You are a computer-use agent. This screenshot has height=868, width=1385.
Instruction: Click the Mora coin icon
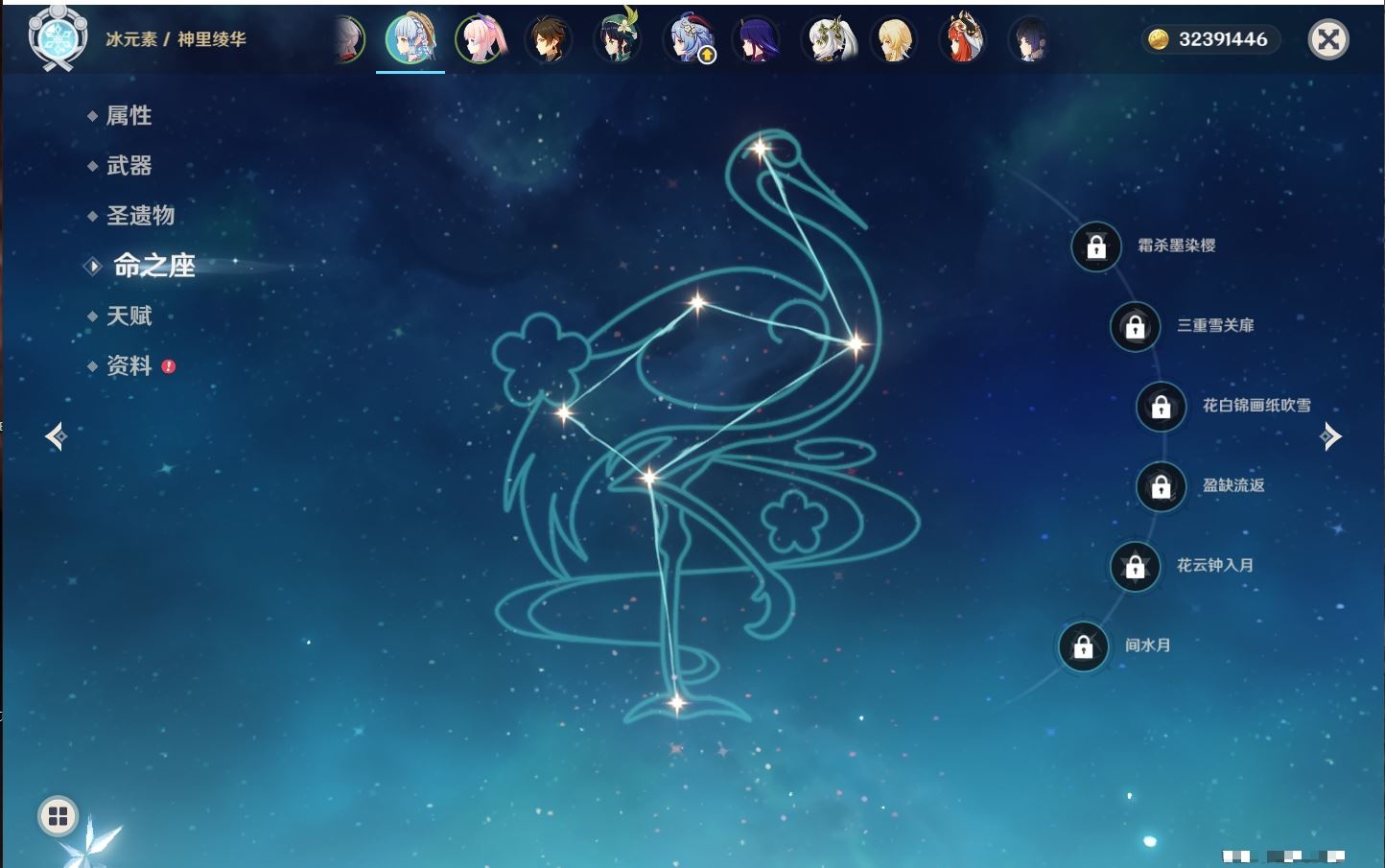tap(1159, 39)
